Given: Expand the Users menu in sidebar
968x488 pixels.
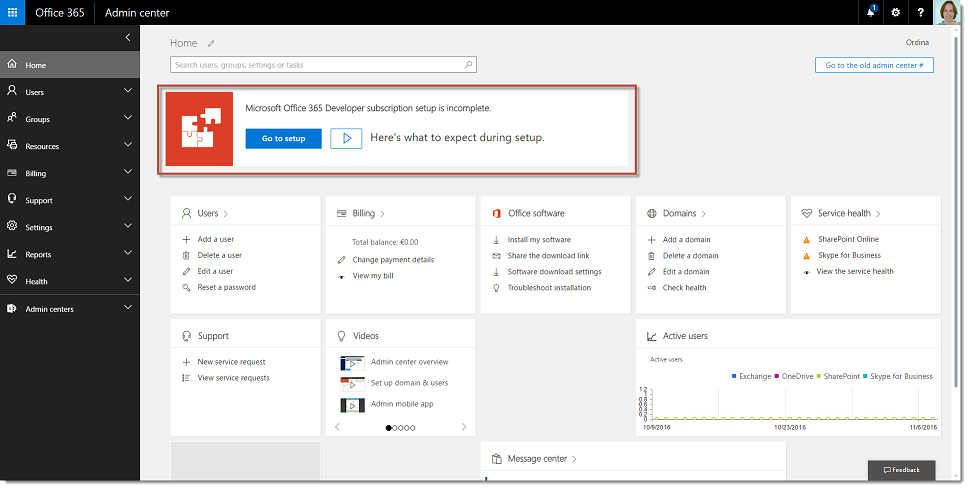Looking at the screenshot, I should (x=128, y=91).
